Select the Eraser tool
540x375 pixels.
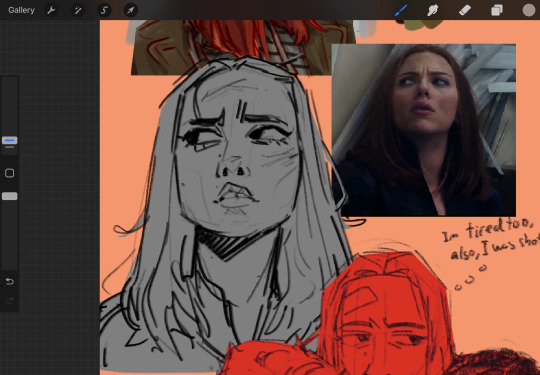(x=465, y=10)
